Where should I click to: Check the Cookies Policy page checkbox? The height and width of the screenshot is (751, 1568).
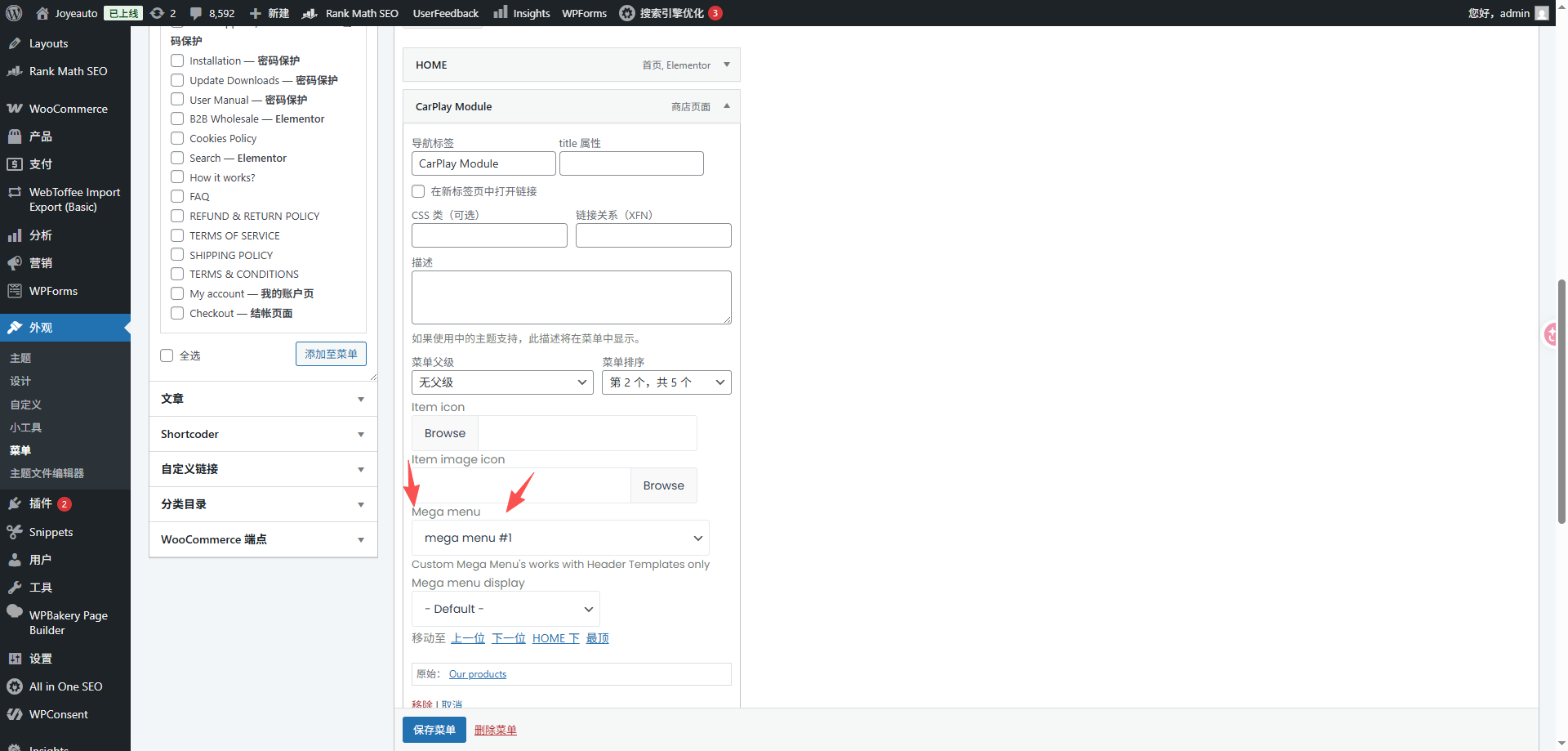177,138
